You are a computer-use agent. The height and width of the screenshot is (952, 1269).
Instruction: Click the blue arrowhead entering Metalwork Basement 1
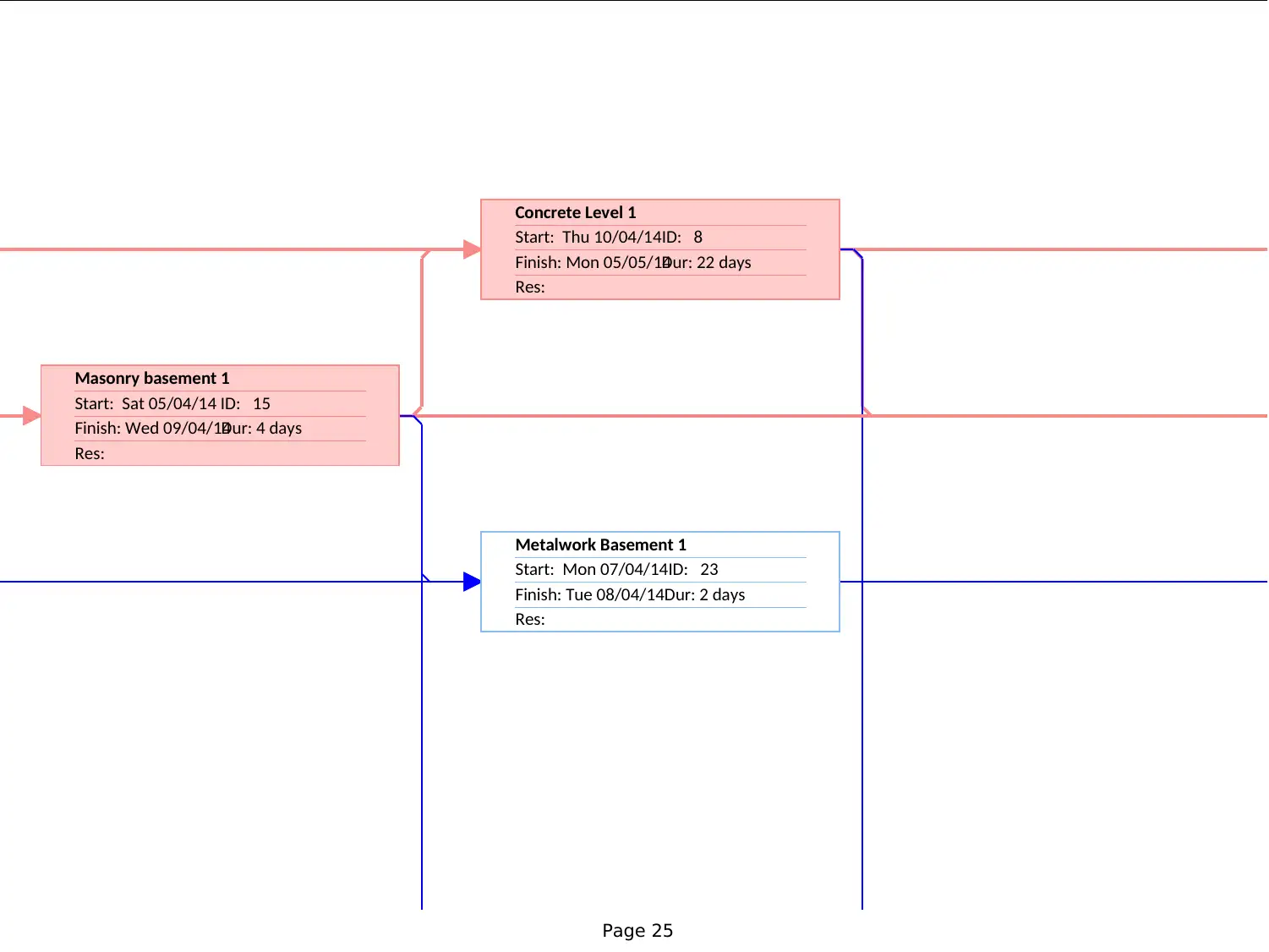pyautogui.click(x=472, y=582)
